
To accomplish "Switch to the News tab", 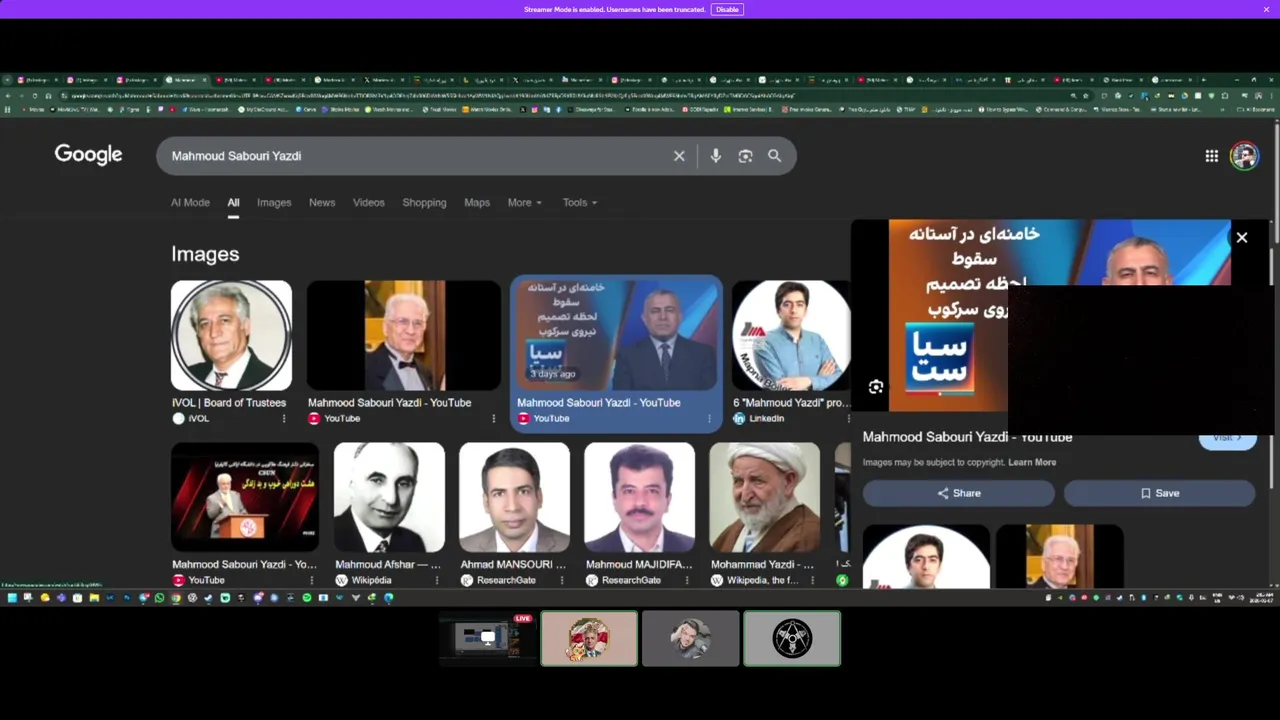I will pyautogui.click(x=322, y=202).
